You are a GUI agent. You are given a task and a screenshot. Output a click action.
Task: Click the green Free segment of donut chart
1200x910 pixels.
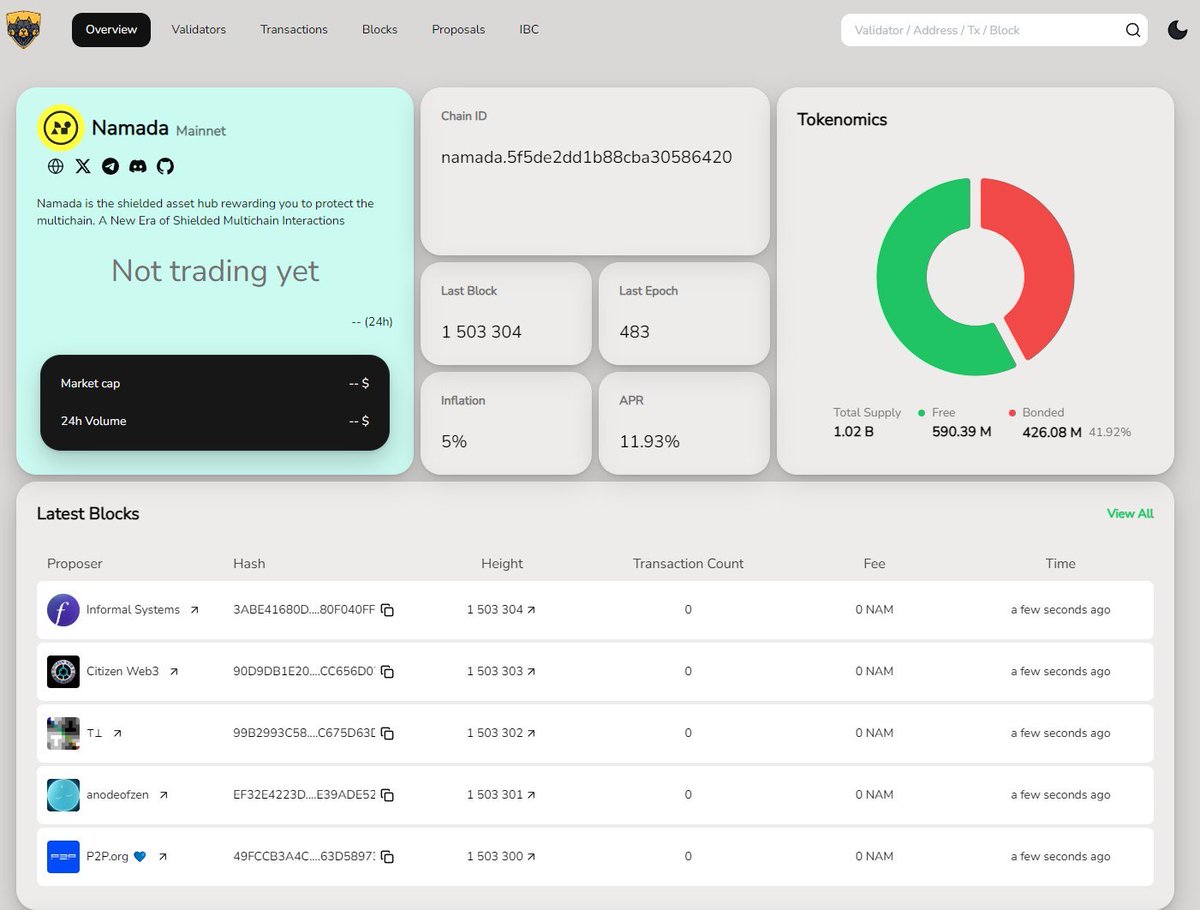[x=902, y=290]
